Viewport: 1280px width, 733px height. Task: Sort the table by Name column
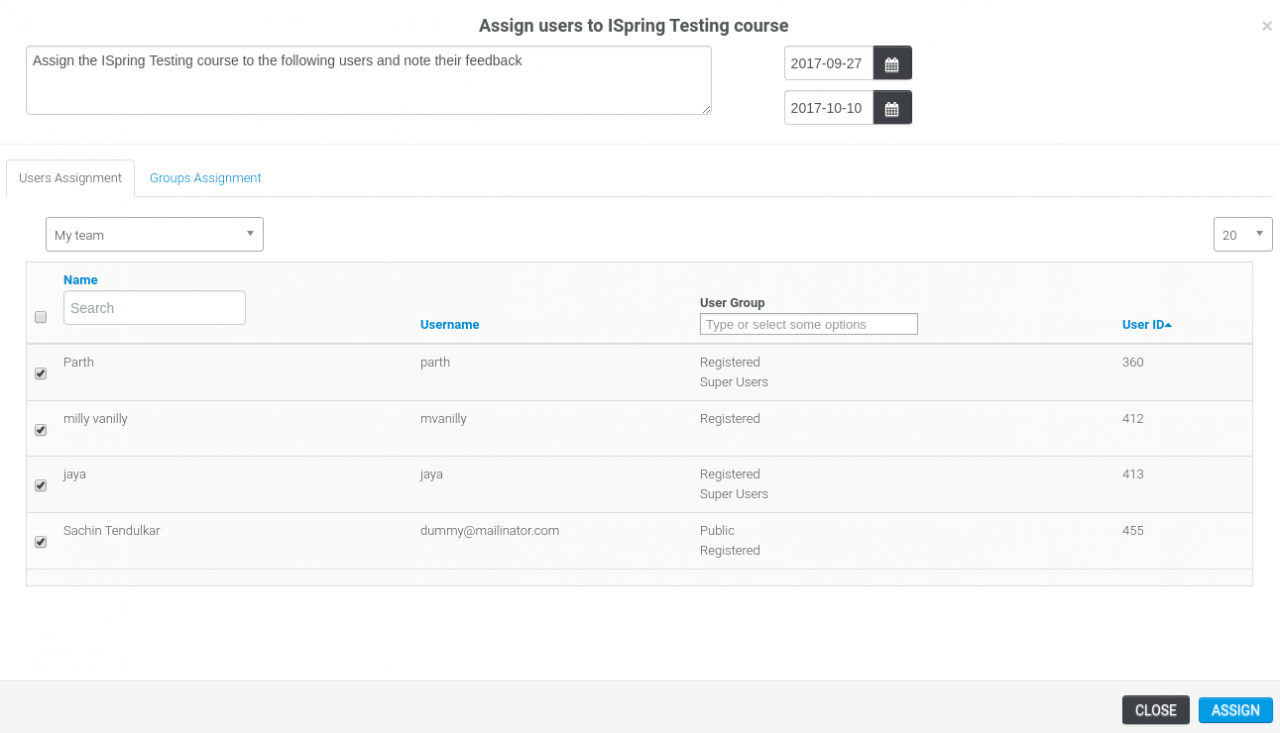coord(80,280)
